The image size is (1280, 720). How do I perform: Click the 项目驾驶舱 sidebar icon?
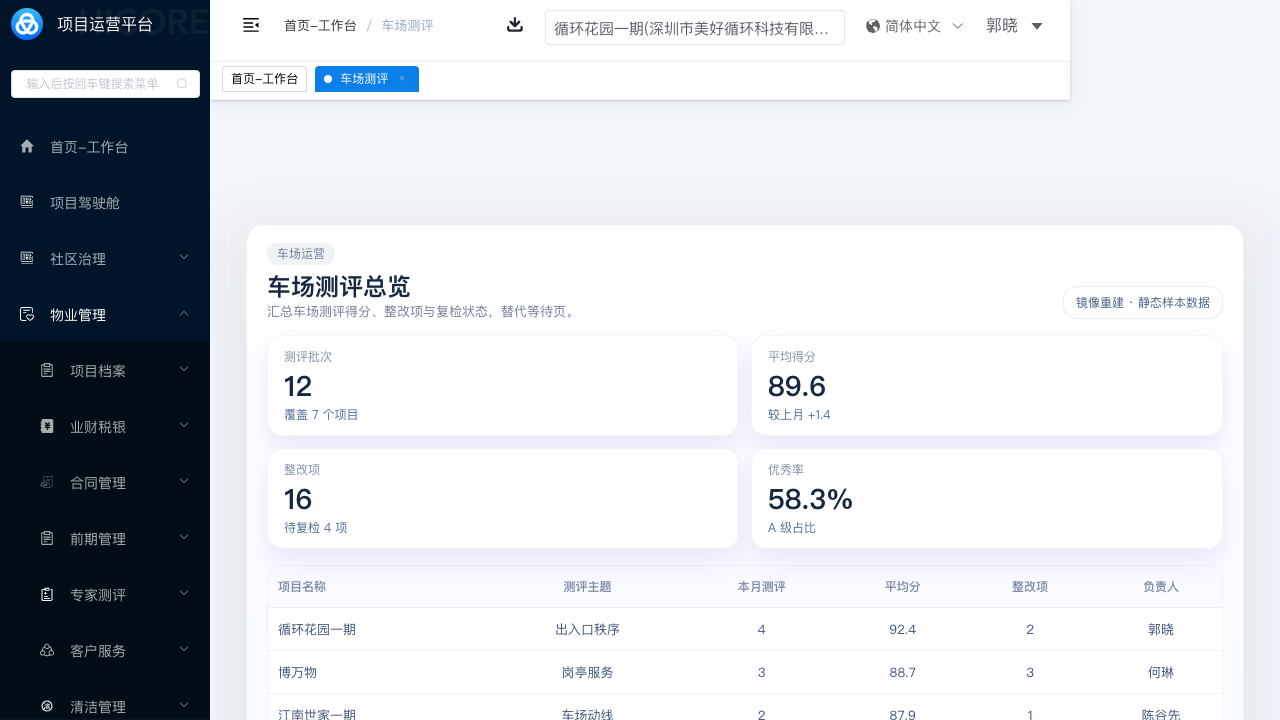click(27, 202)
